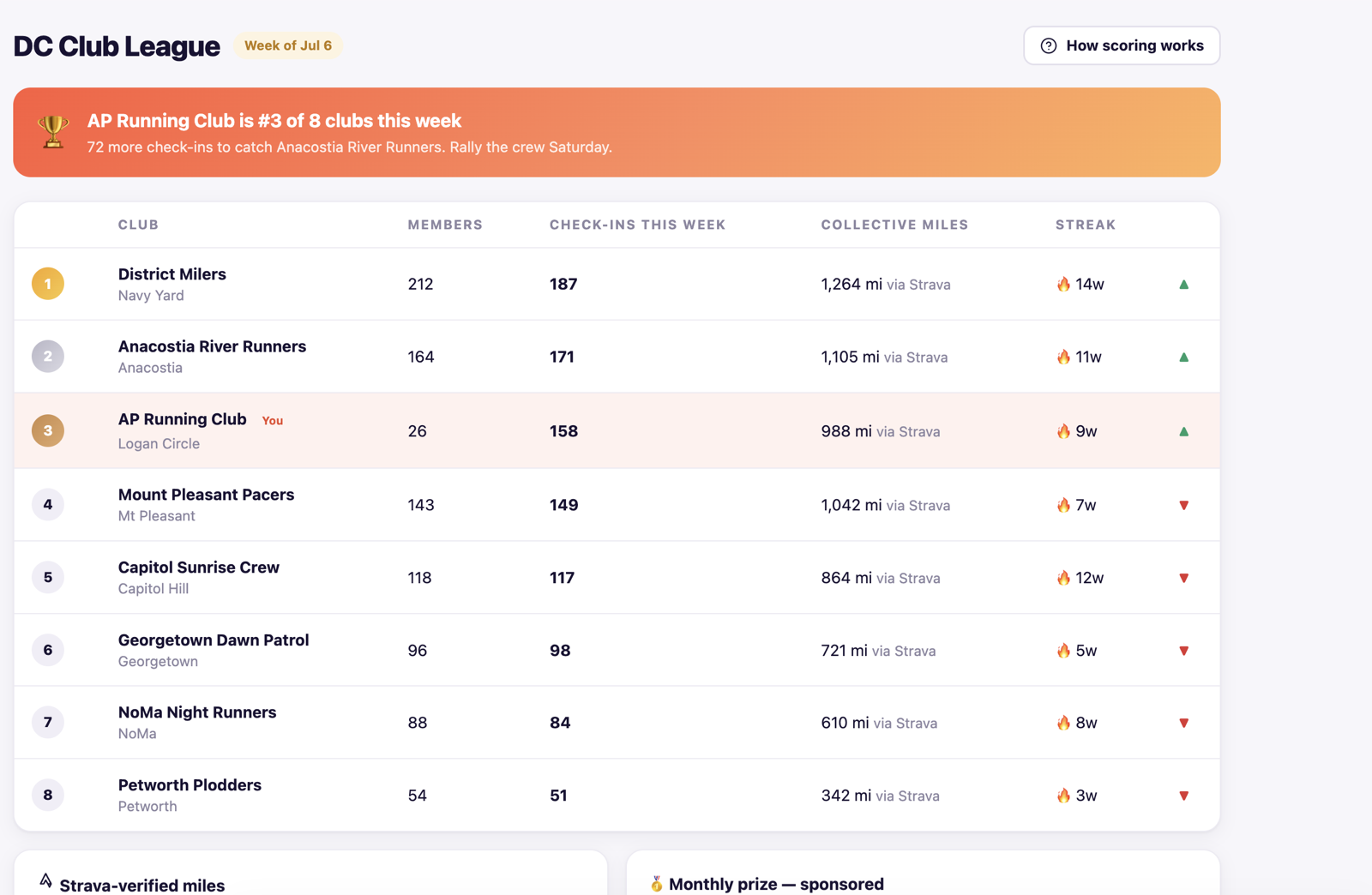
Task: Click Petworth Plodders streak flame icon
Action: (1063, 796)
